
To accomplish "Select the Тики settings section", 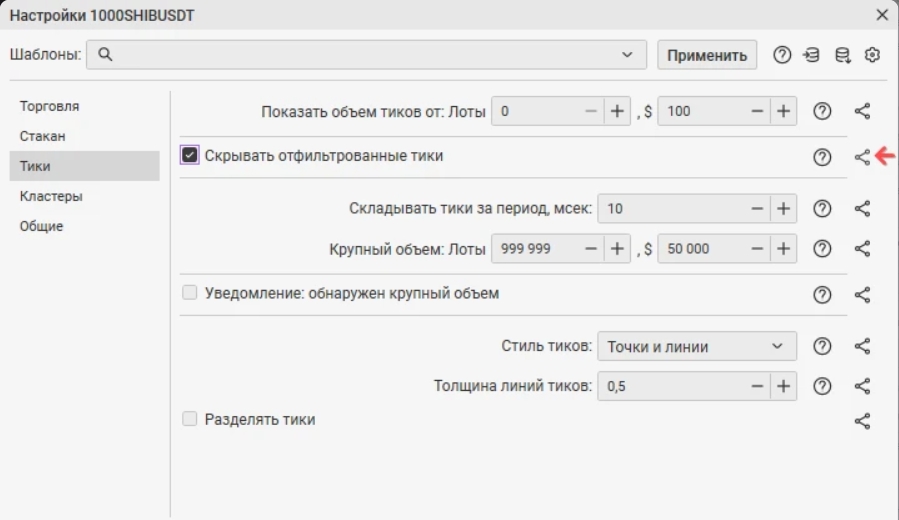I will [84, 166].
